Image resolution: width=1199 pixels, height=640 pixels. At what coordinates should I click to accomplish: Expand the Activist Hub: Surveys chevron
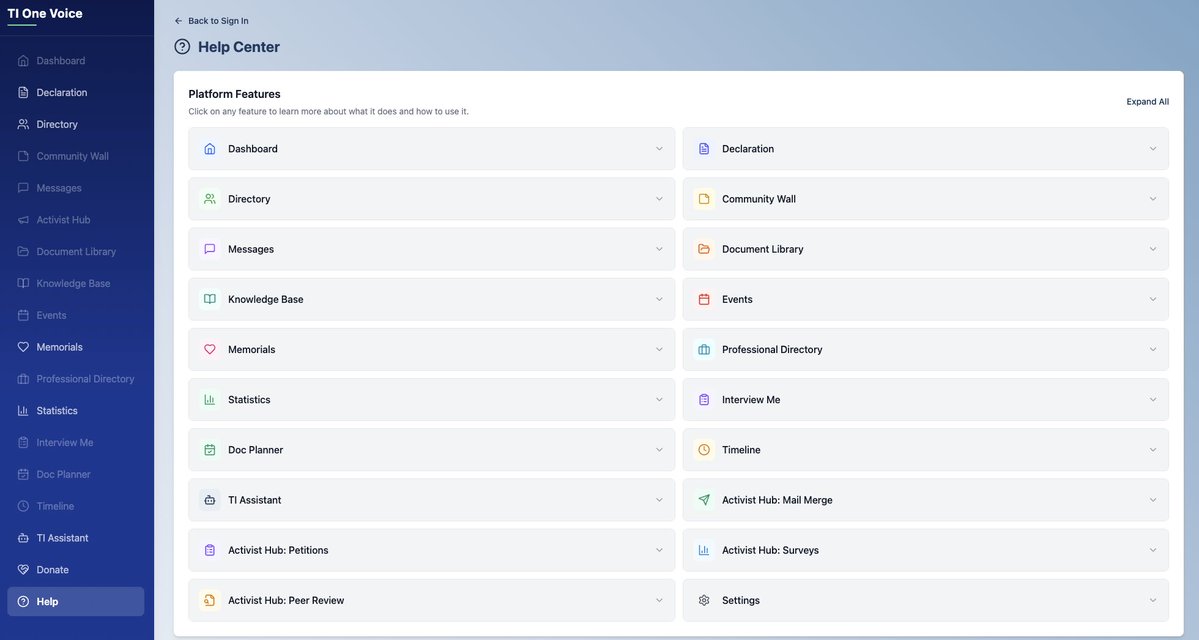click(x=1153, y=551)
